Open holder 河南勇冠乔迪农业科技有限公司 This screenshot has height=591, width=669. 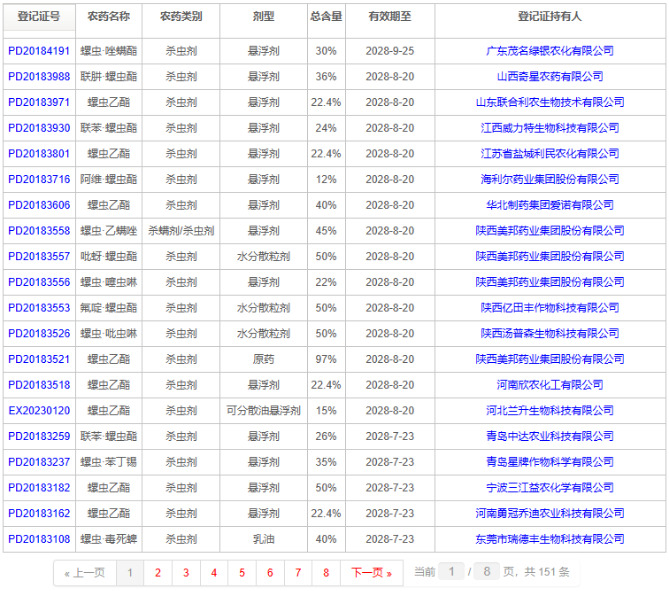tap(550, 513)
